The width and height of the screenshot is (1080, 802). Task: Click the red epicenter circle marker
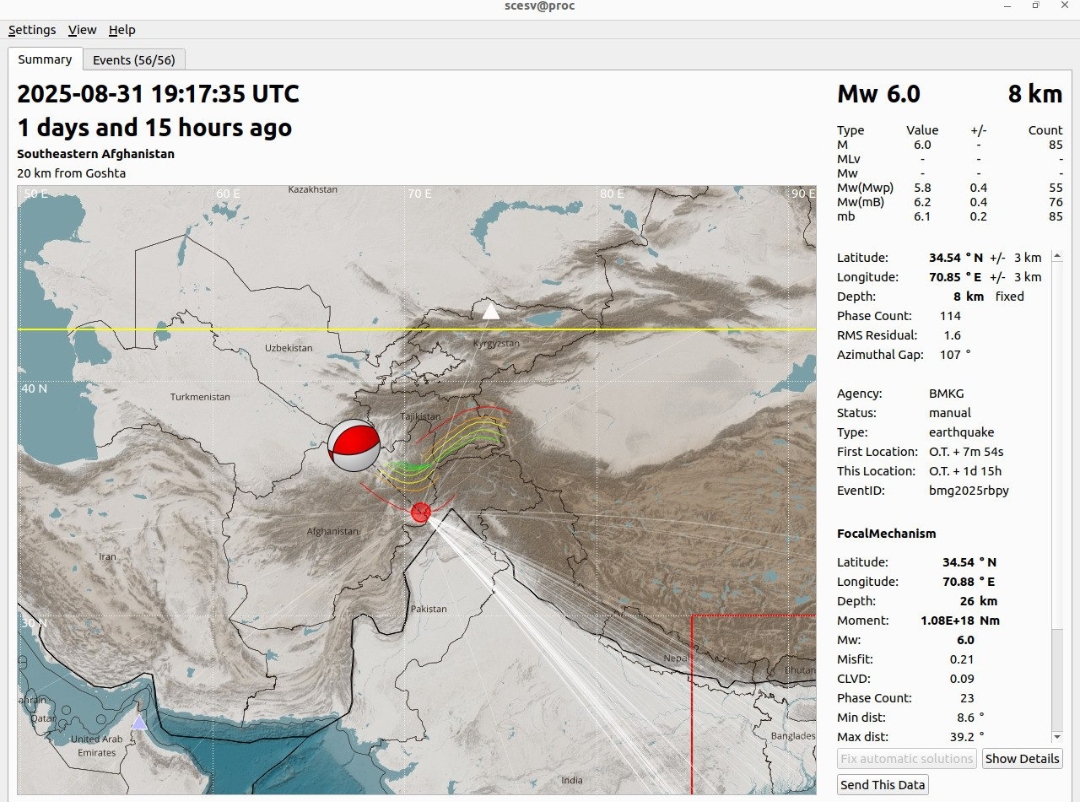click(421, 513)
